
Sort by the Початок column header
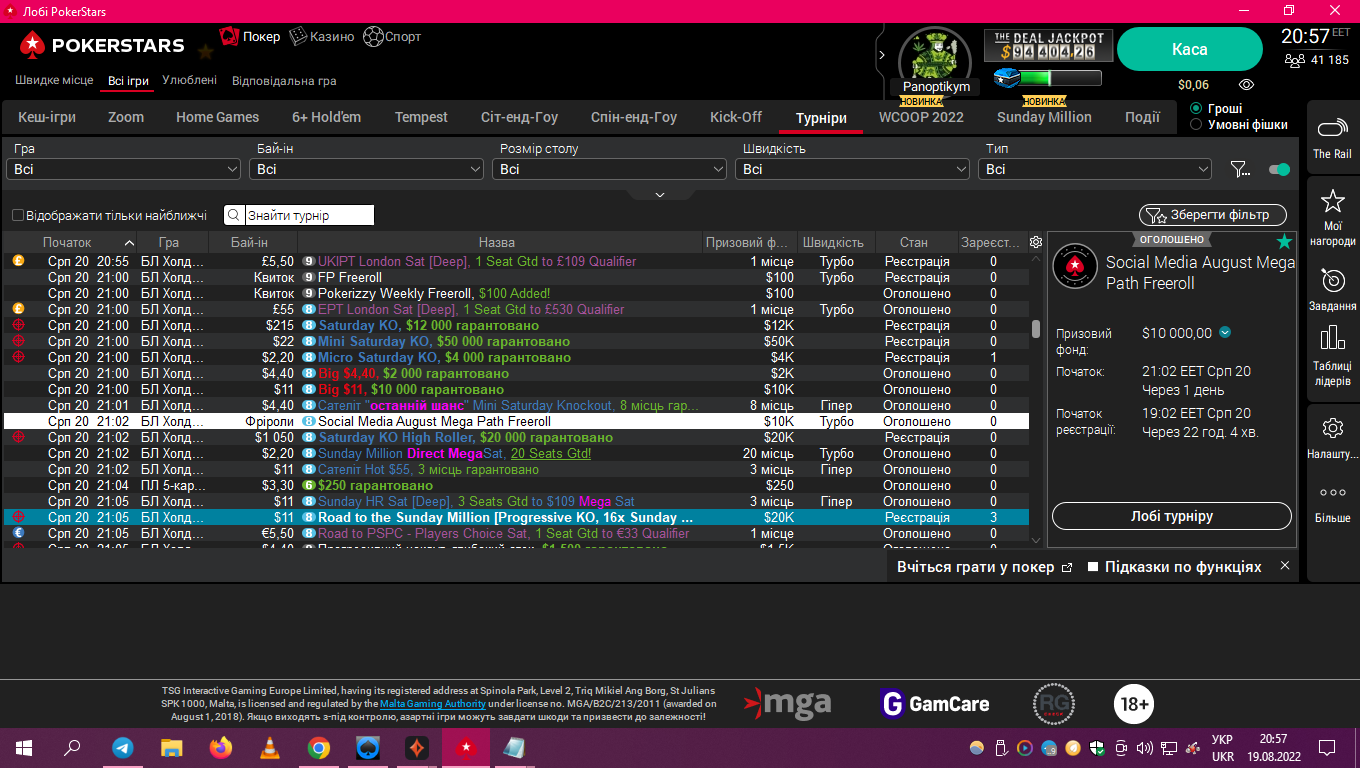(67, 242)
